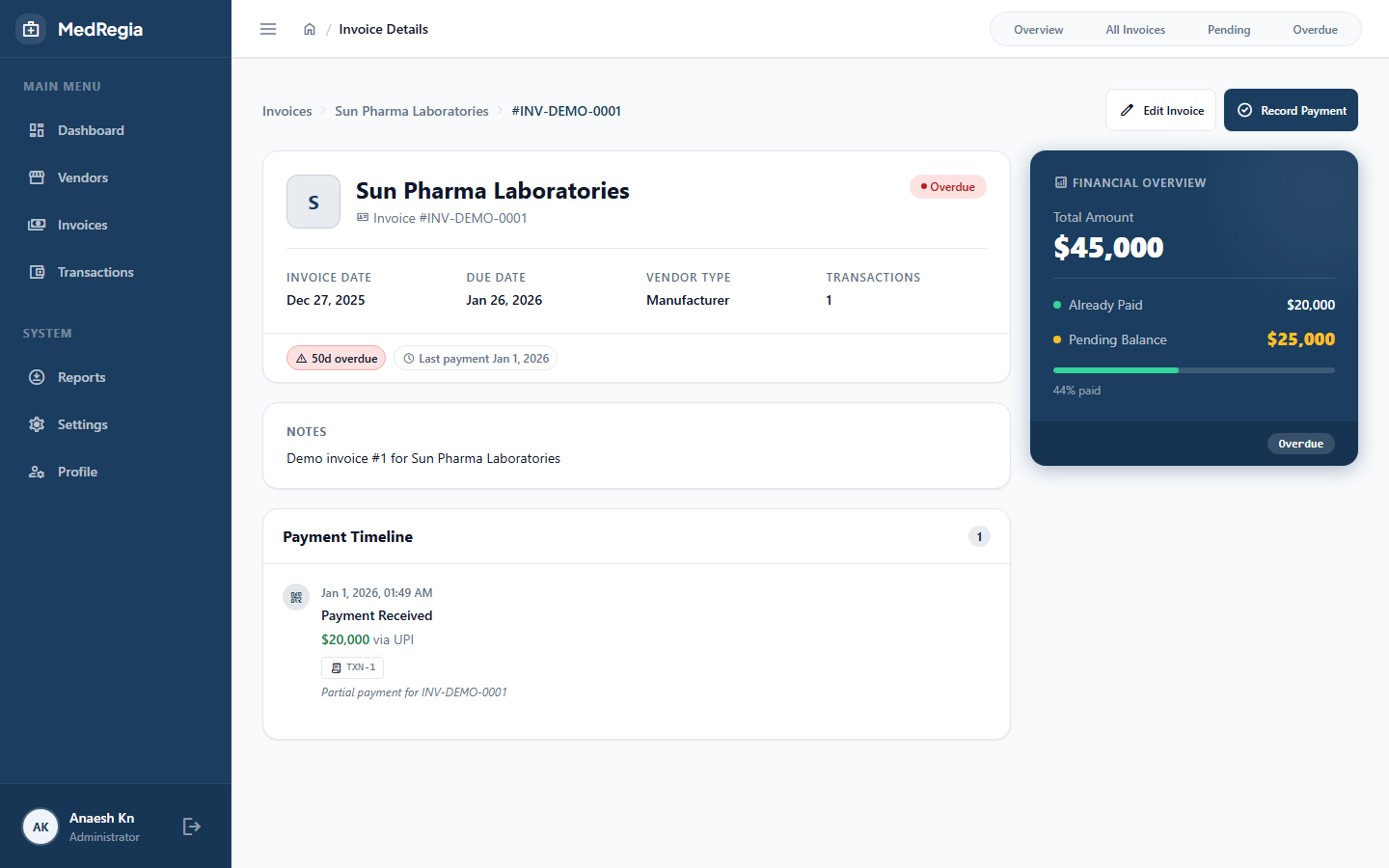Select the Pending tab
Image resolution: width=1389 pixels, height=868 pixels.
(x=1229, y=29)
